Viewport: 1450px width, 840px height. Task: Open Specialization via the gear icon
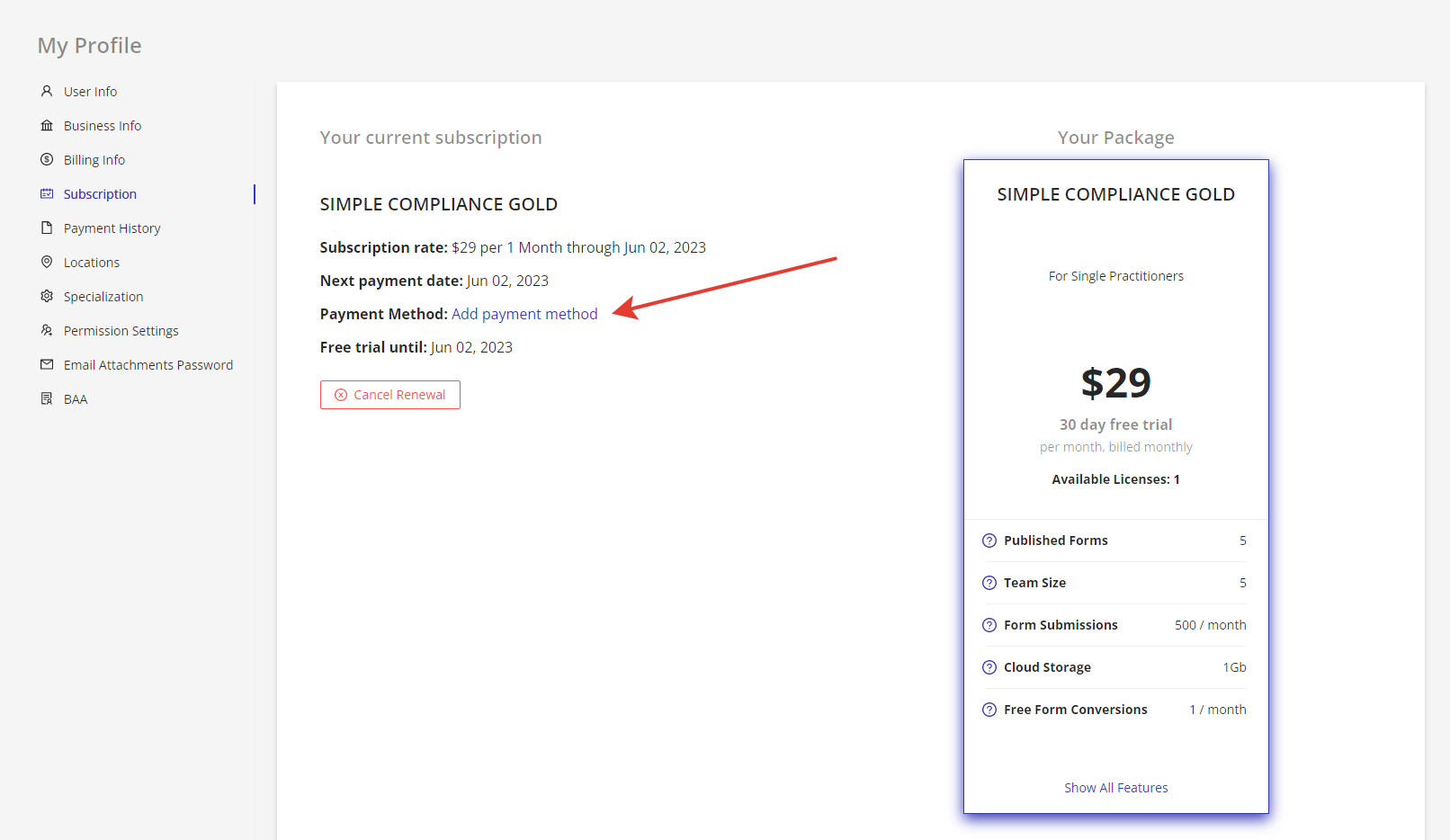pos(46,296)
